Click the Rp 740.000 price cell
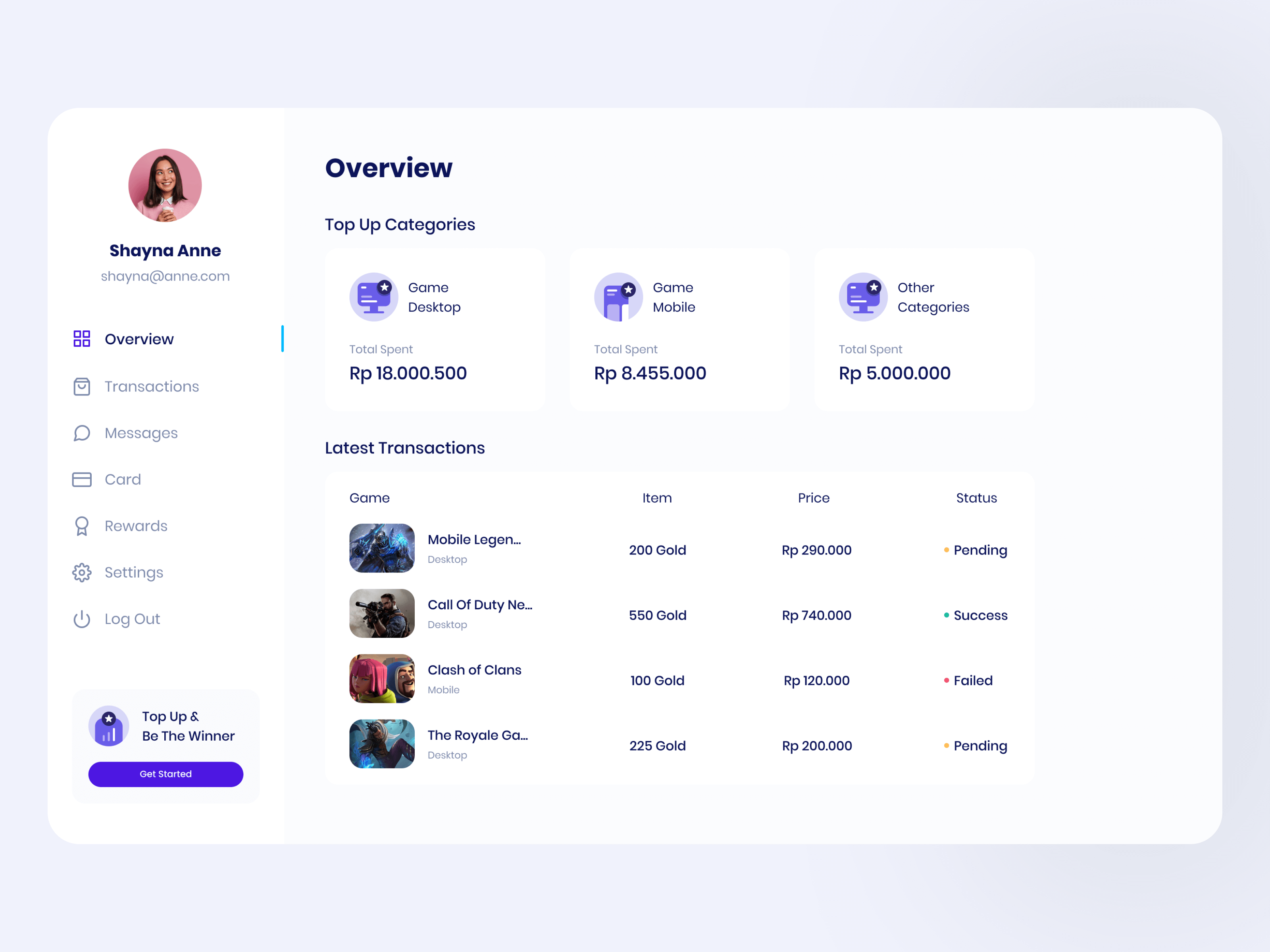The height and width of the screenshot is (952, 1270). point(816,615)
